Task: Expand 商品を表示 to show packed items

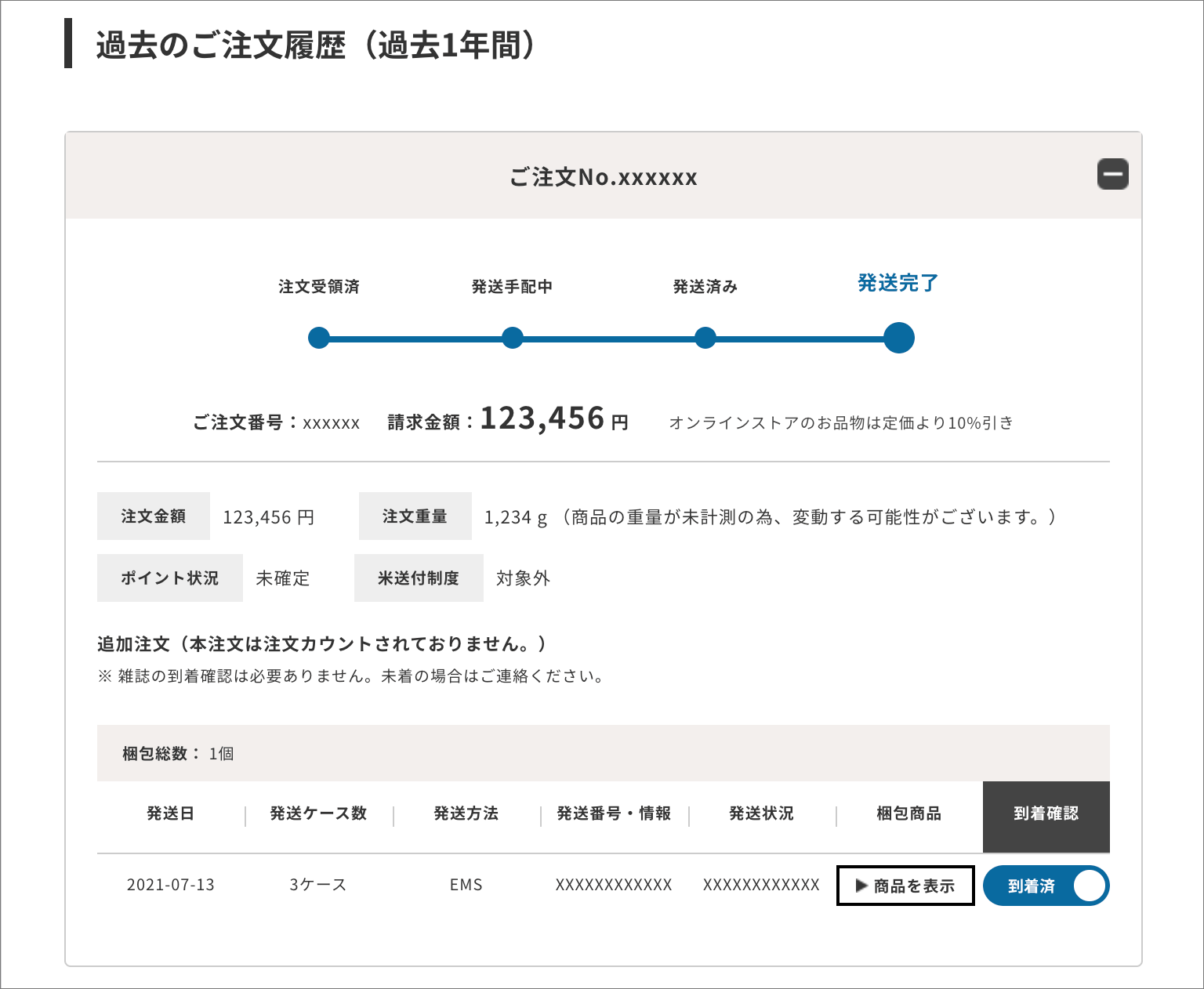Action: coord(905,886)
